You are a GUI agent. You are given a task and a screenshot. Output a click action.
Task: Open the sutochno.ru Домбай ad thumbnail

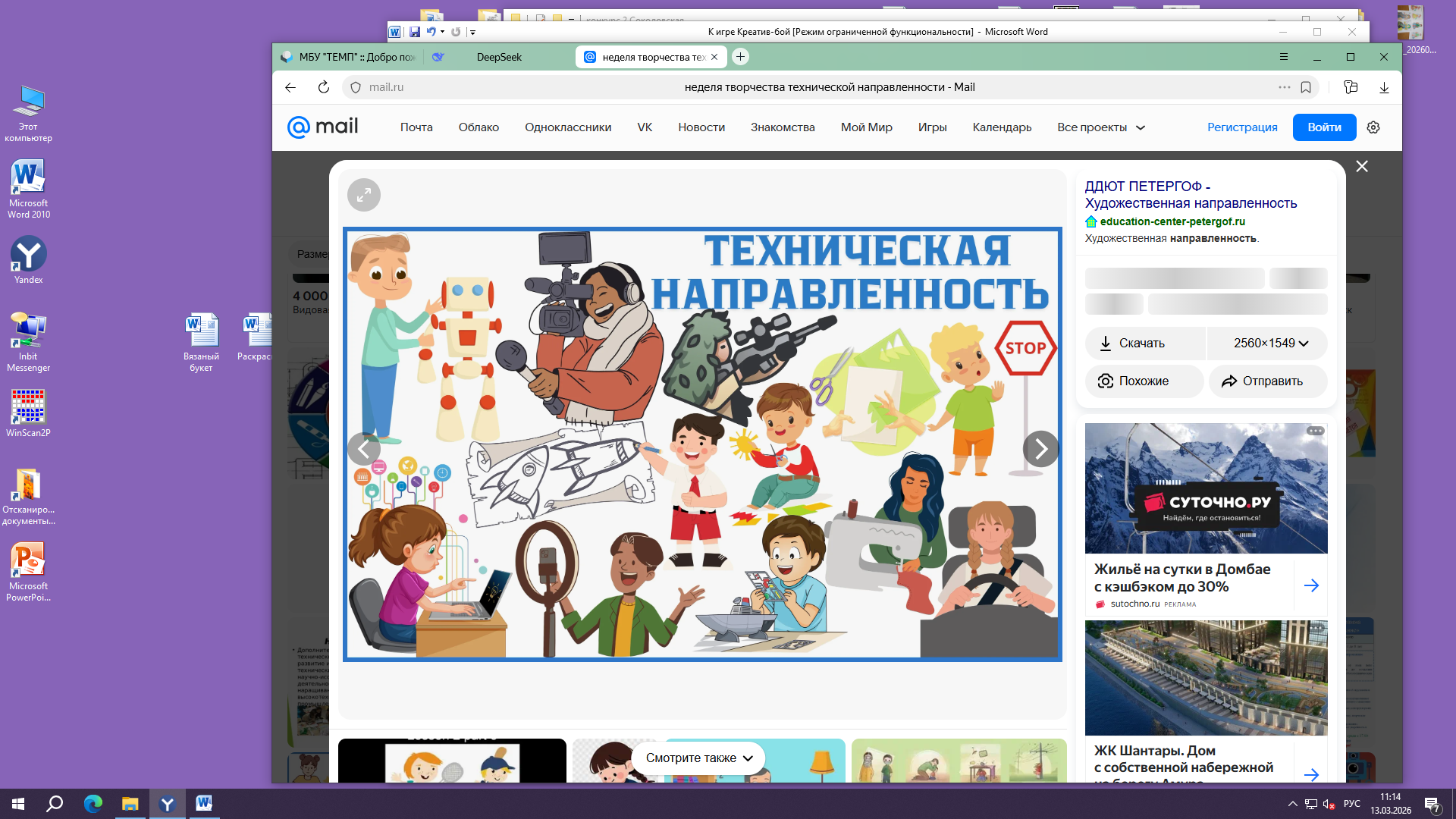(x=1206, y=488)
